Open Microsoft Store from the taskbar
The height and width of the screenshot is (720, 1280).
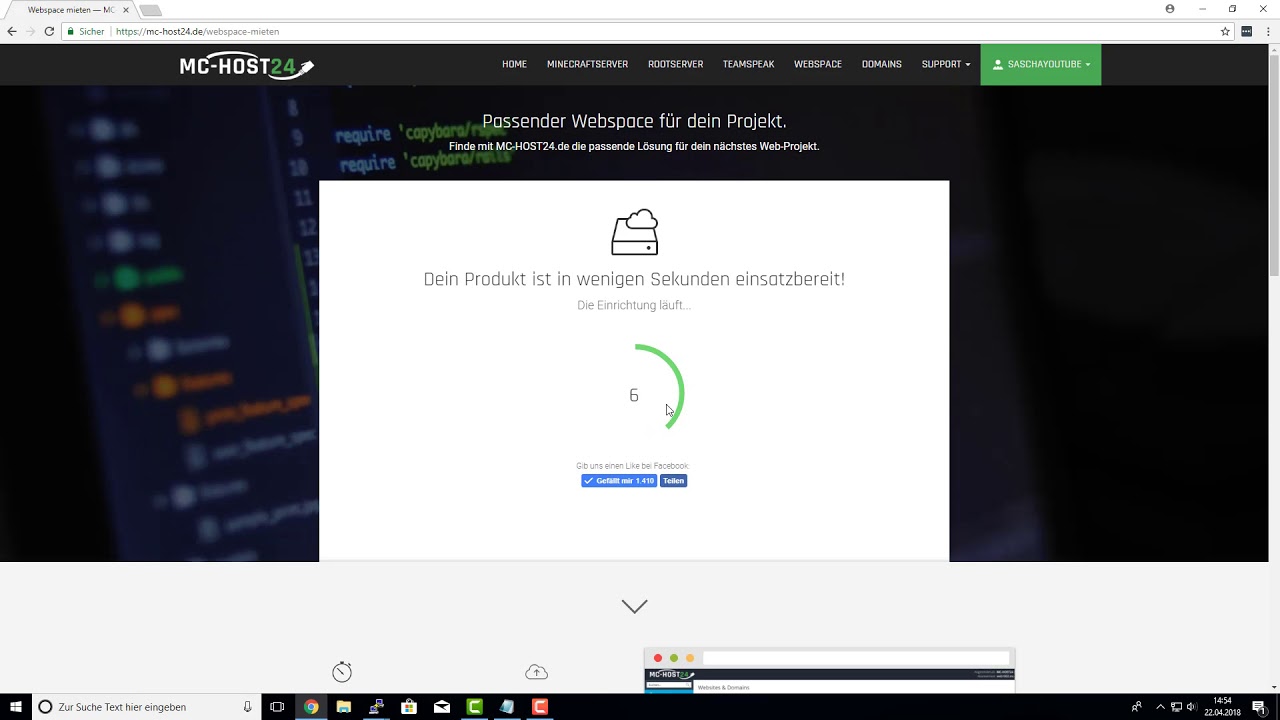(x=409, y=707)
